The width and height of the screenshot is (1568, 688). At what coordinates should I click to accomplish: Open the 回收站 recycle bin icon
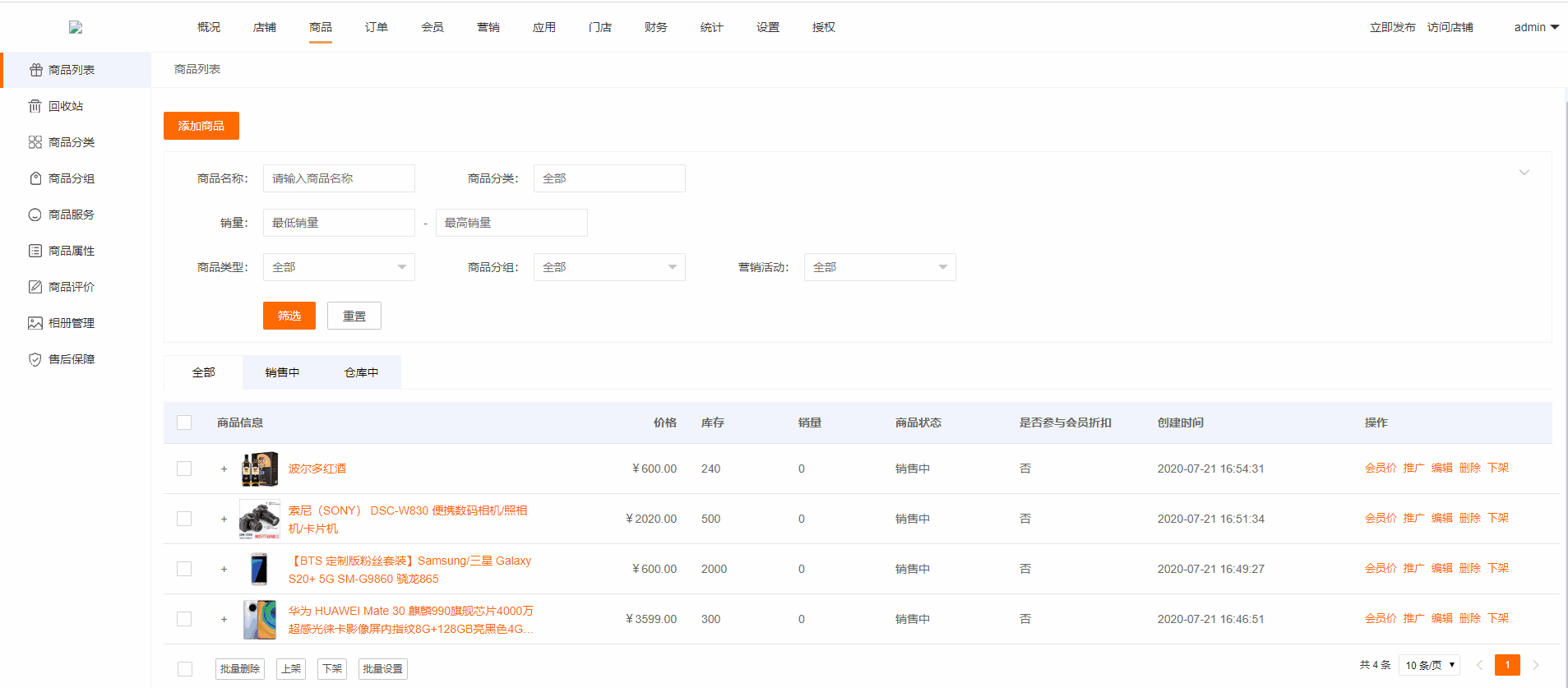pyautogui.click(x=35, y=106)
